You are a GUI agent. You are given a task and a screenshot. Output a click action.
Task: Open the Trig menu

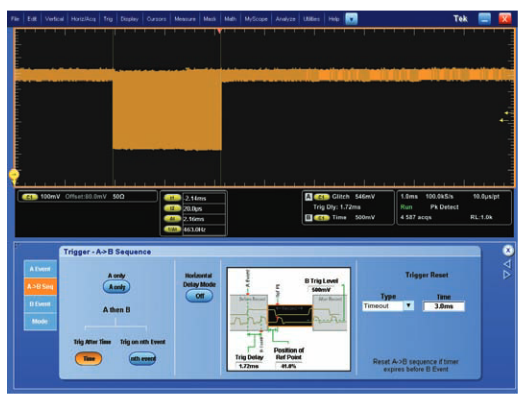click(x=108, y=19)
